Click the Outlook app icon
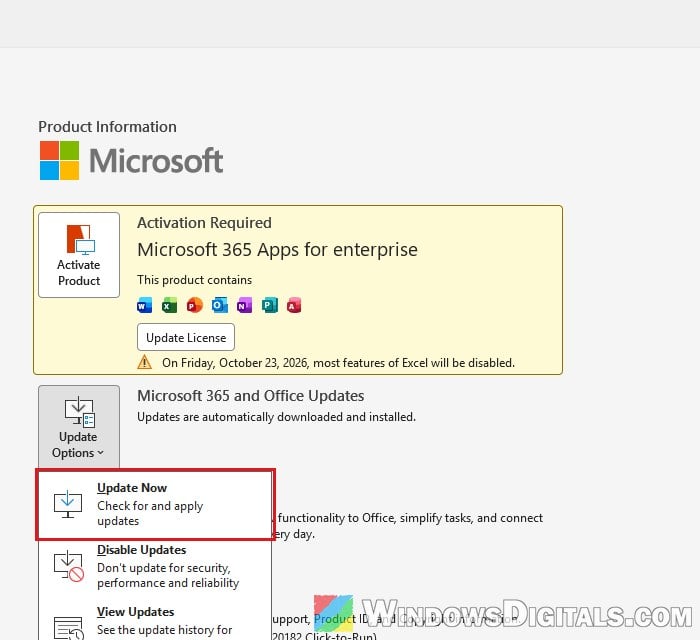This screenshot has width=700, height=640. 220,305
